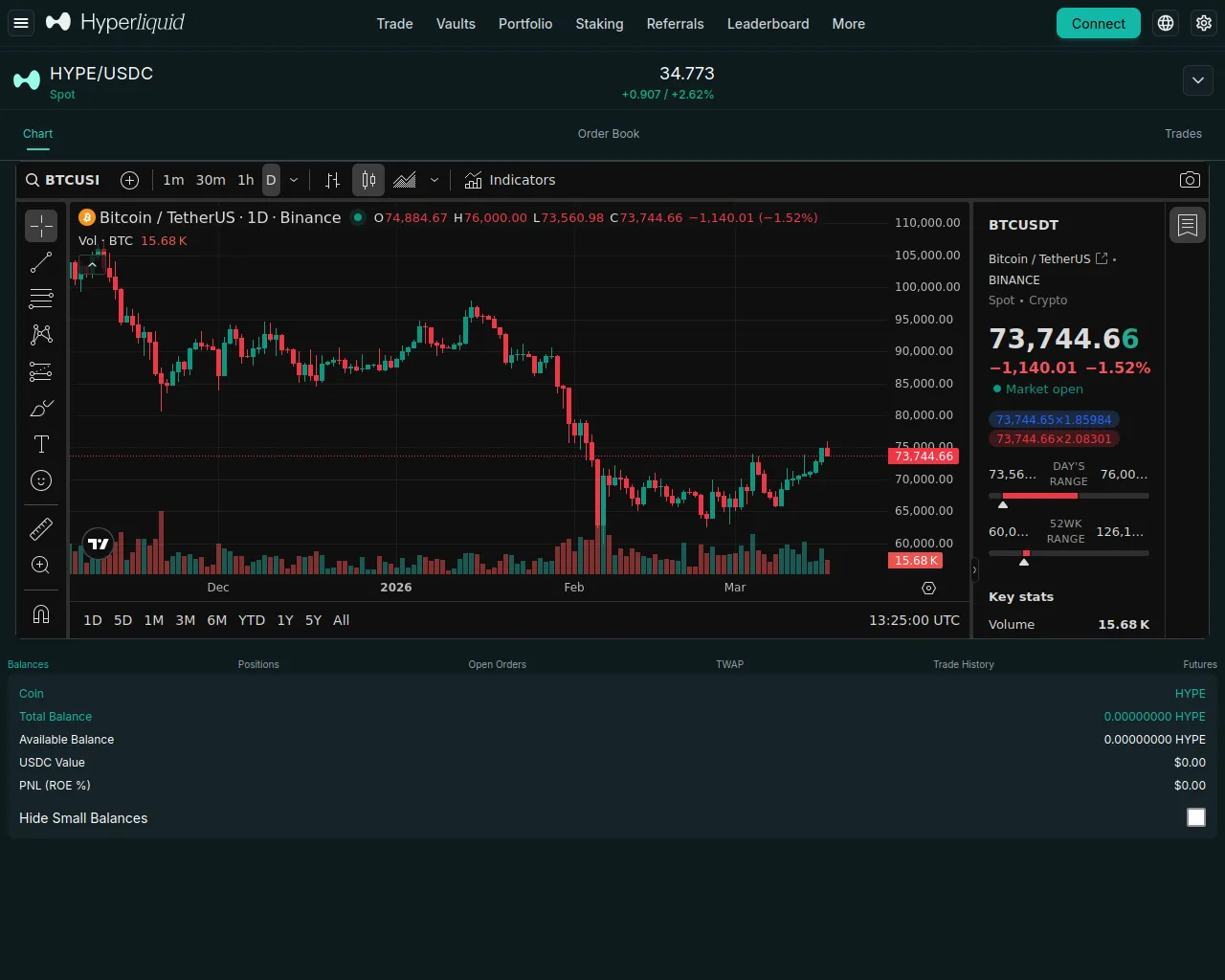Collapse the volume indicator legend
1225x980 pixels.
pos(92,265)
